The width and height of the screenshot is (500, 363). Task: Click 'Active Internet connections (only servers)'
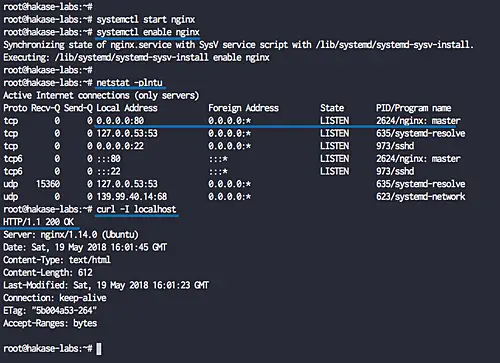point(101,95)
